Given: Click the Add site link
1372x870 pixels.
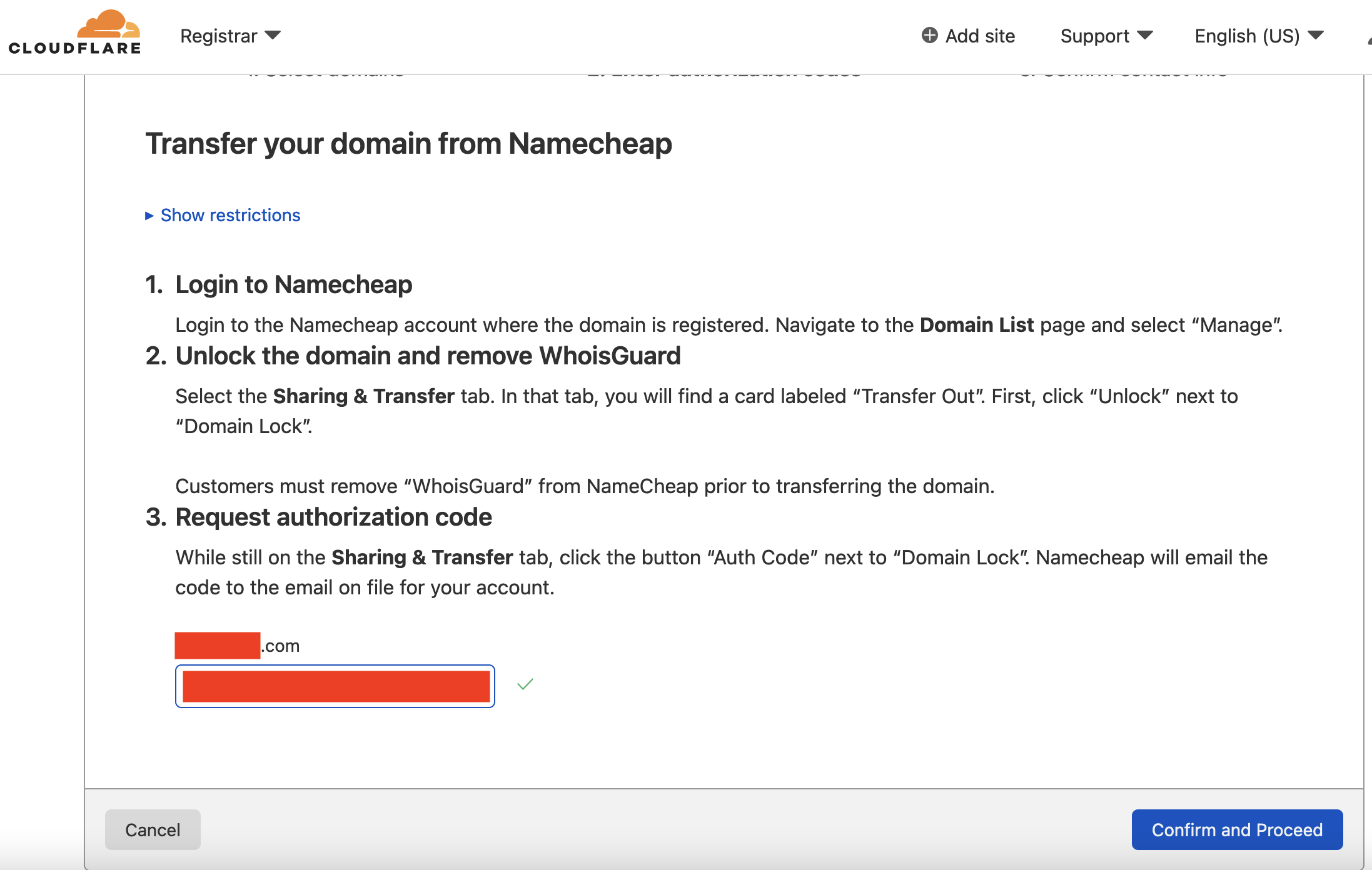Looking at the screenshot, I should tap(980, 36).
